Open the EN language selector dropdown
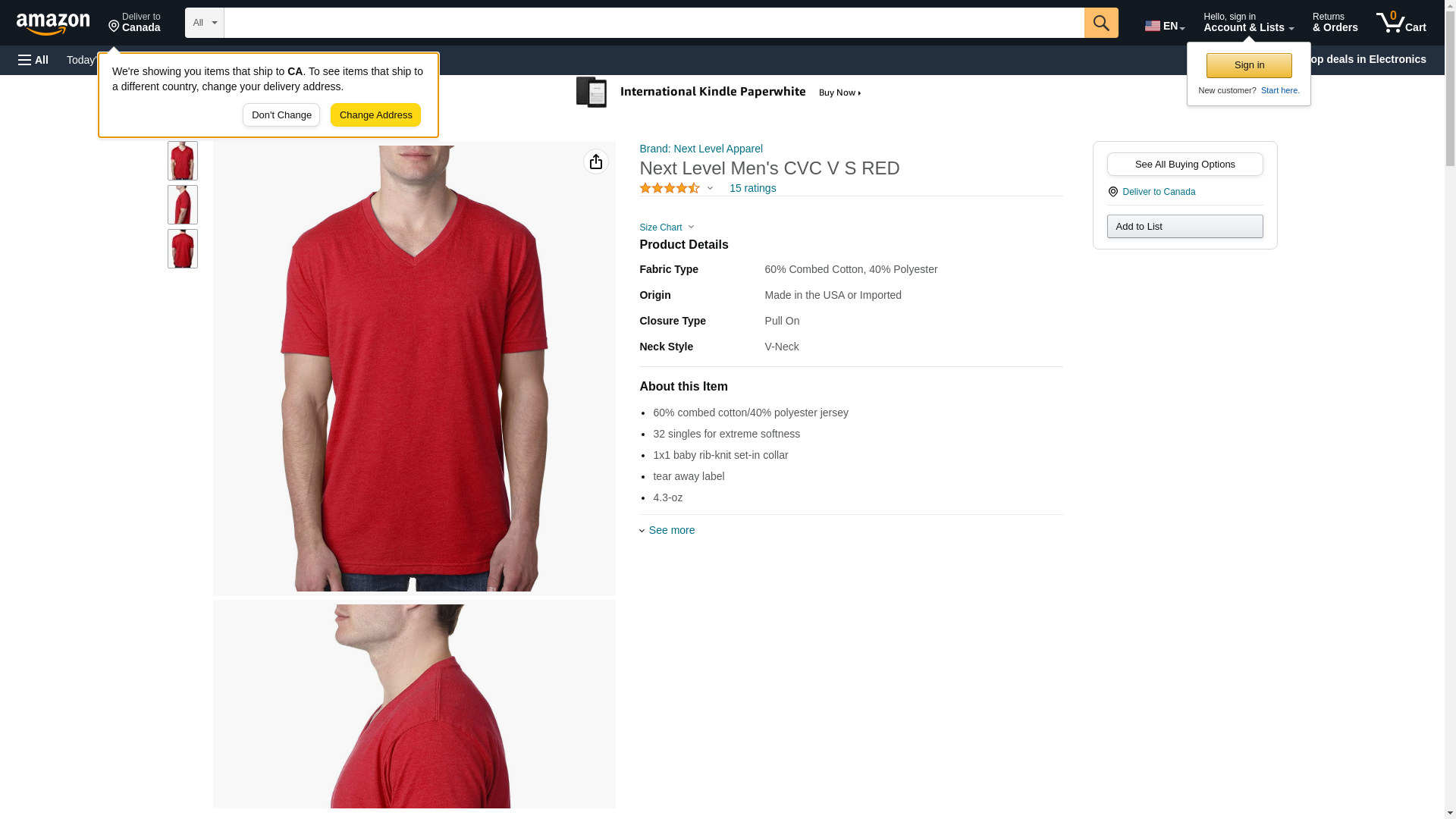This screenshot has height=819, width=1456. (x=1165, y=26)
